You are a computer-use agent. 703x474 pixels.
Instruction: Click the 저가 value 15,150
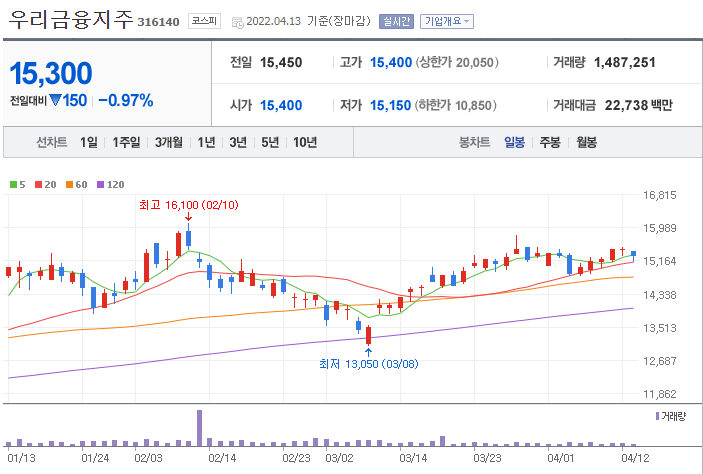(391, 105)
